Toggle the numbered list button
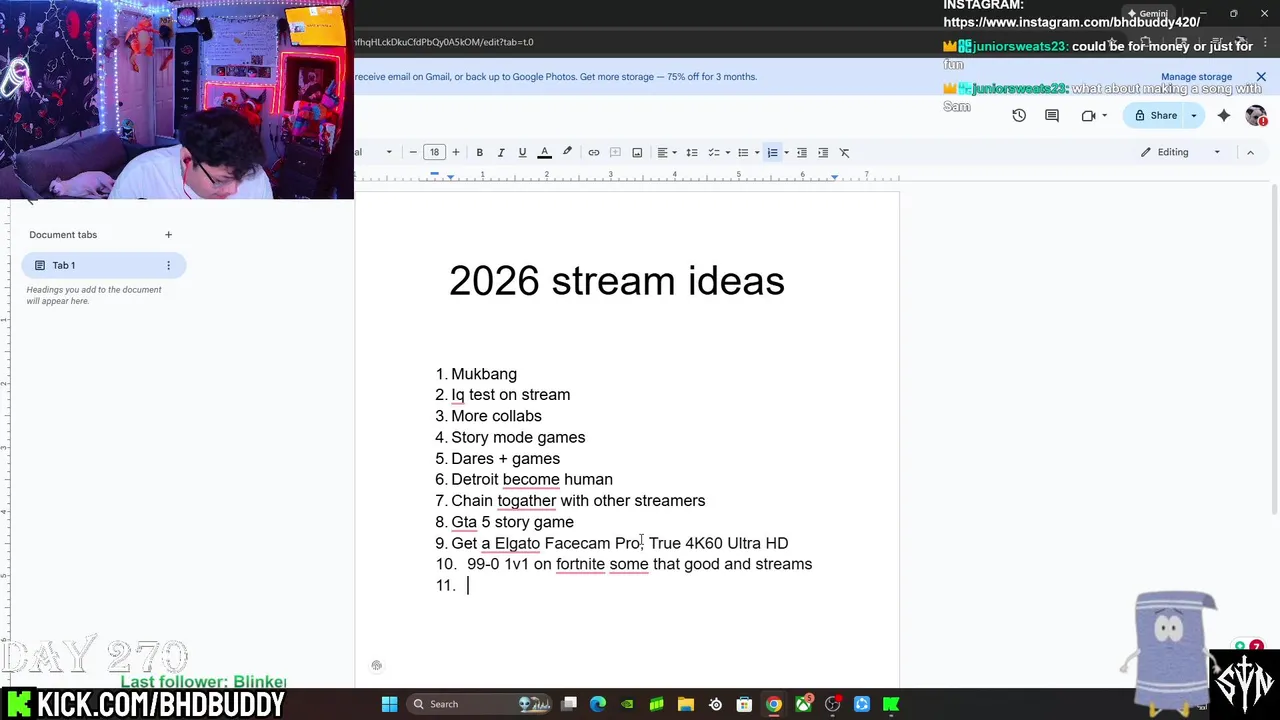The image size is (1280, 720). pyautogui.click(x=772, y=152)
